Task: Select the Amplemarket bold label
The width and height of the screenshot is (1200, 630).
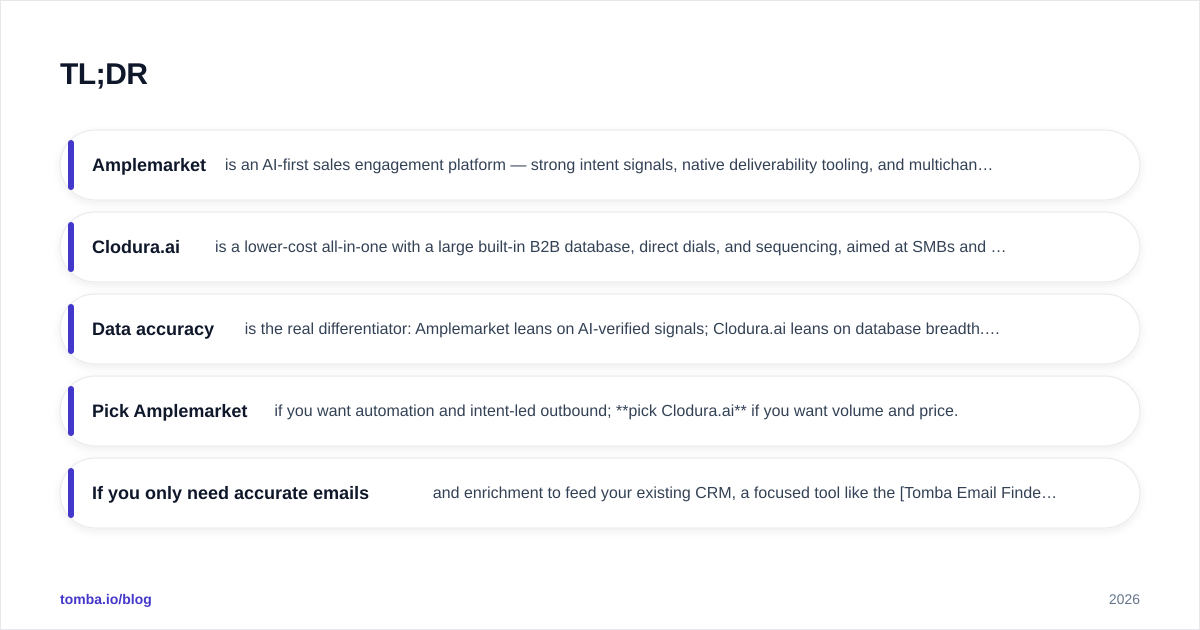Action: pos(149,165)
